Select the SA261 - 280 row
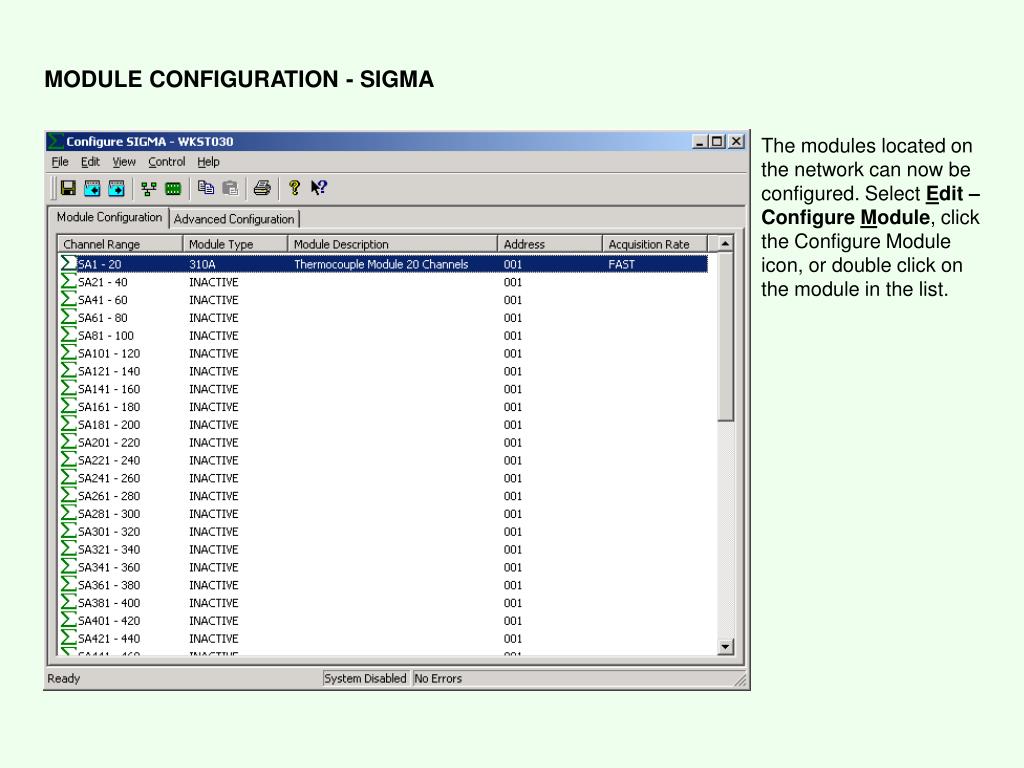Image resolution: width=1024 pixels, height=768 pixels. click(x=383, y=496)
